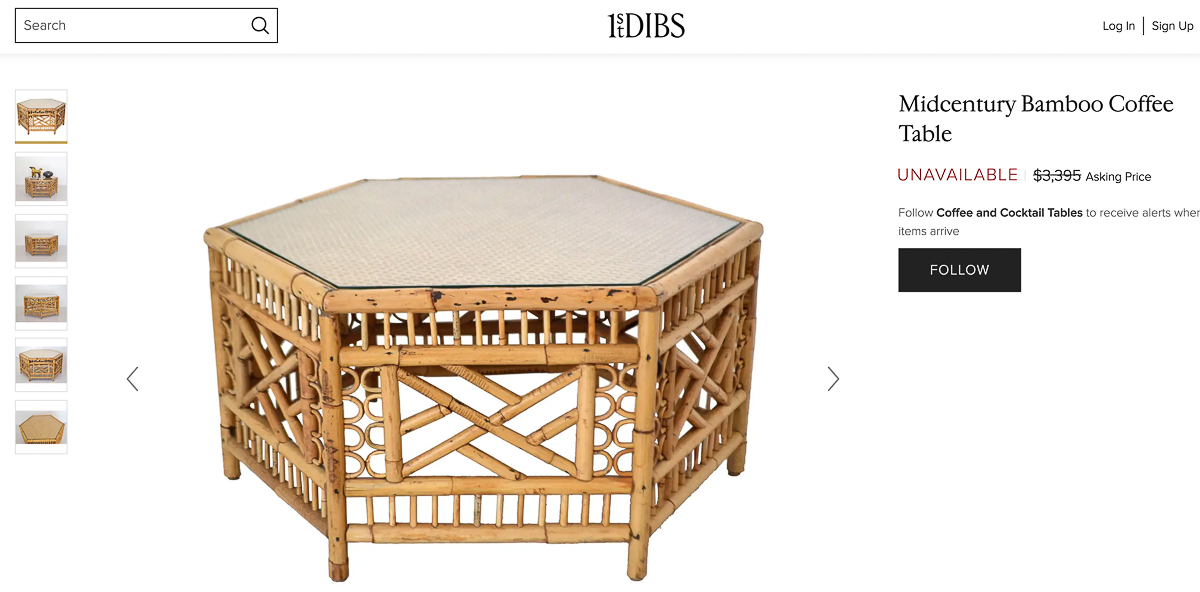Select the first highlighted table thumbnail
This screenshot has width=1200, height=592.
coord(41,116)
